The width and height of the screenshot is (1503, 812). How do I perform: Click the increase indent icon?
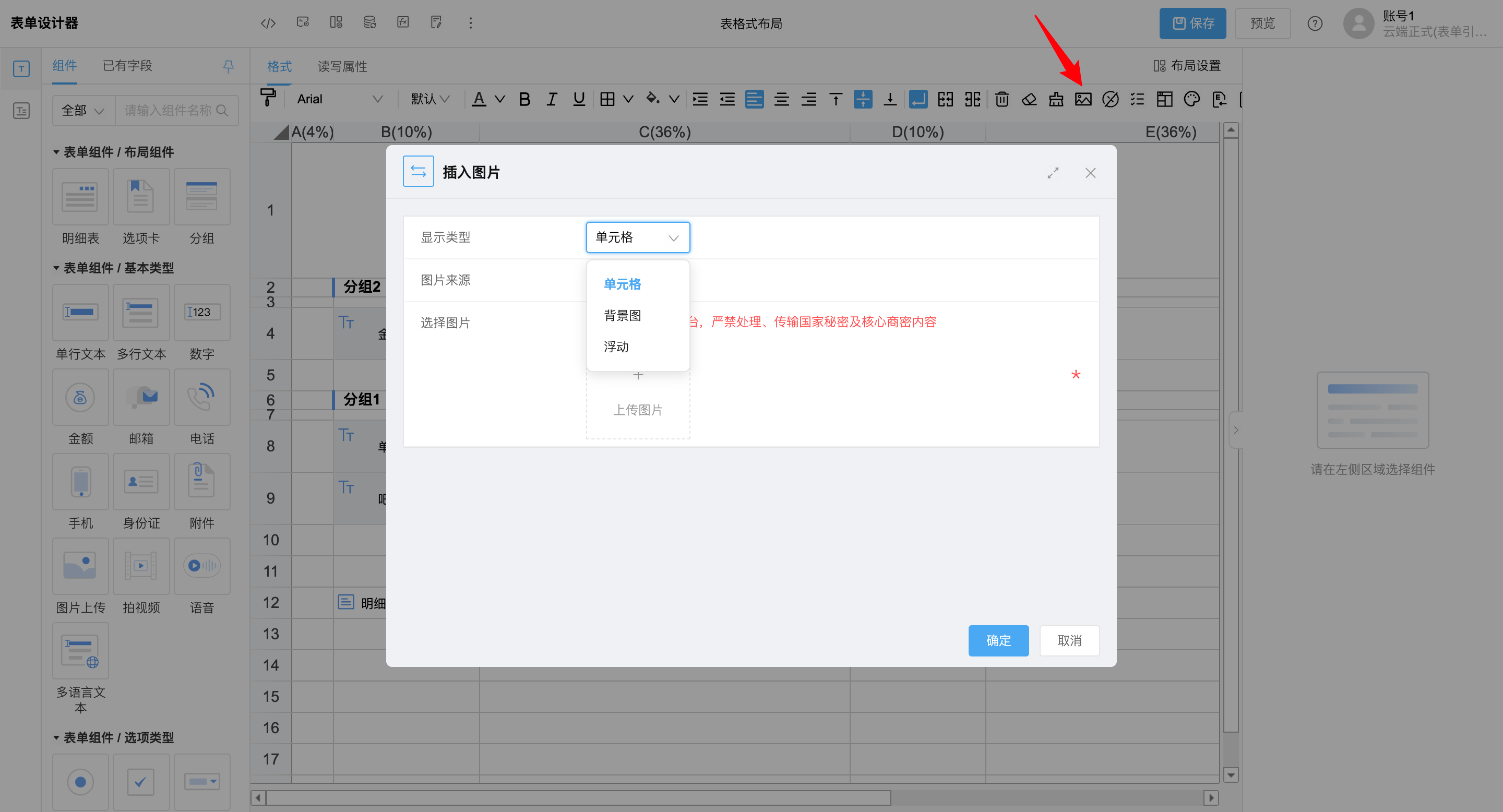[699, 99]
